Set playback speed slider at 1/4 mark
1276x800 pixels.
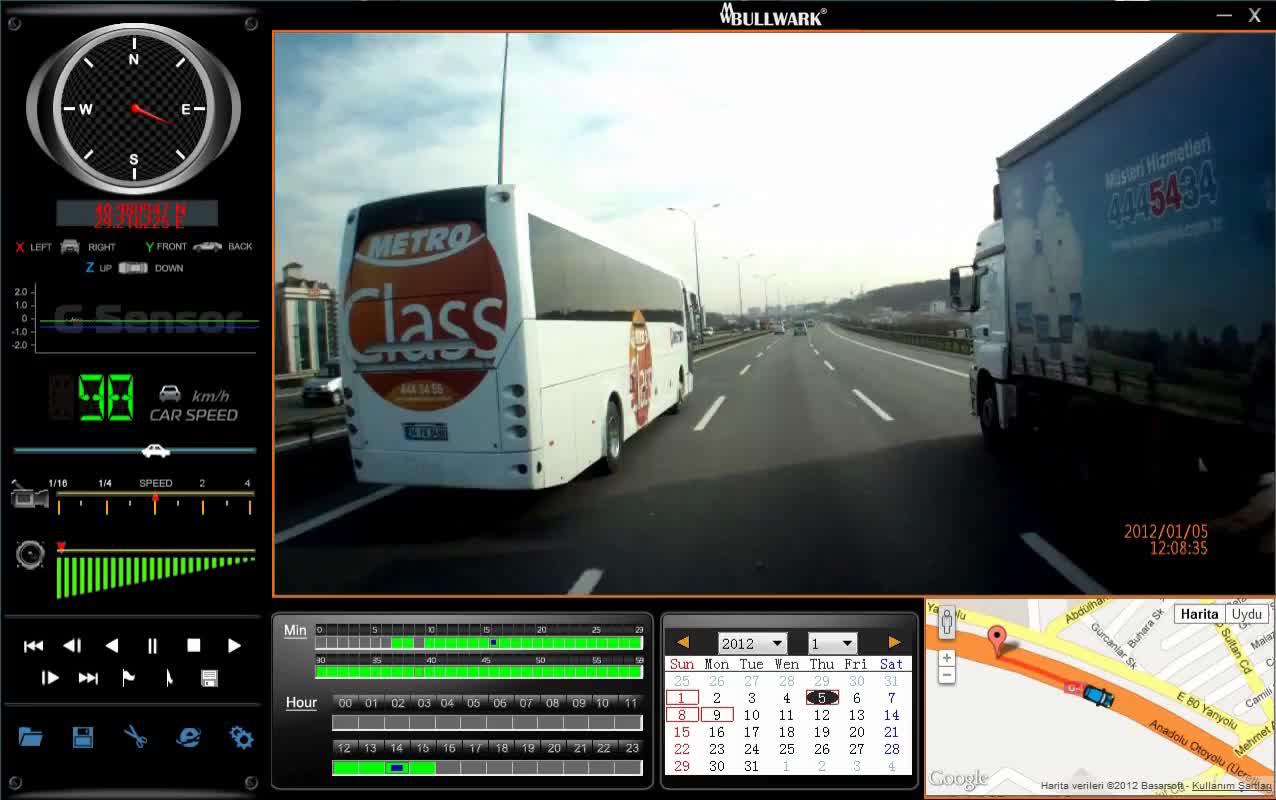[106, 507]
